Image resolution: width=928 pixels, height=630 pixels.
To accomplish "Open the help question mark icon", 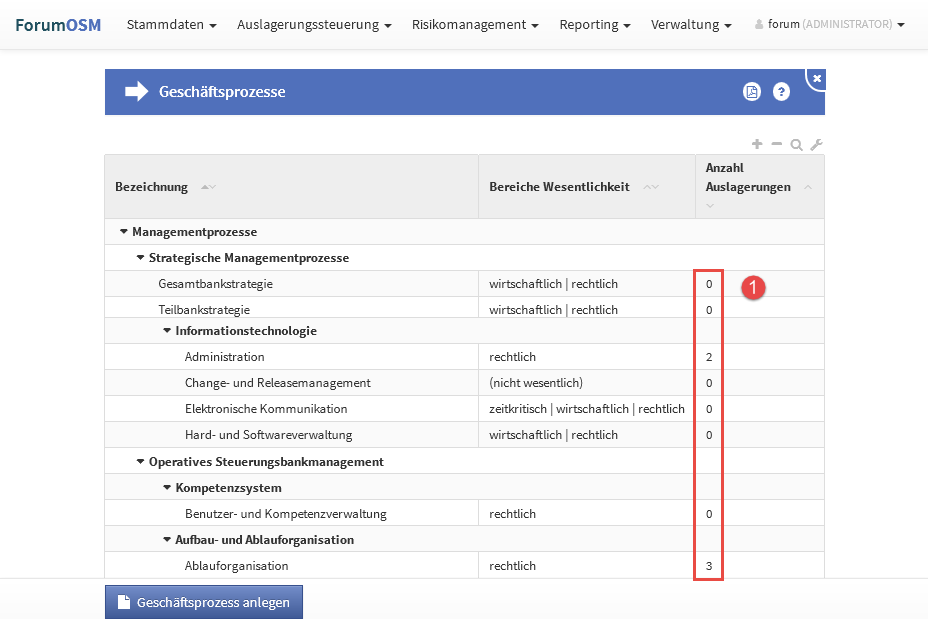I will pyautogui.click(x=782, y=92).
